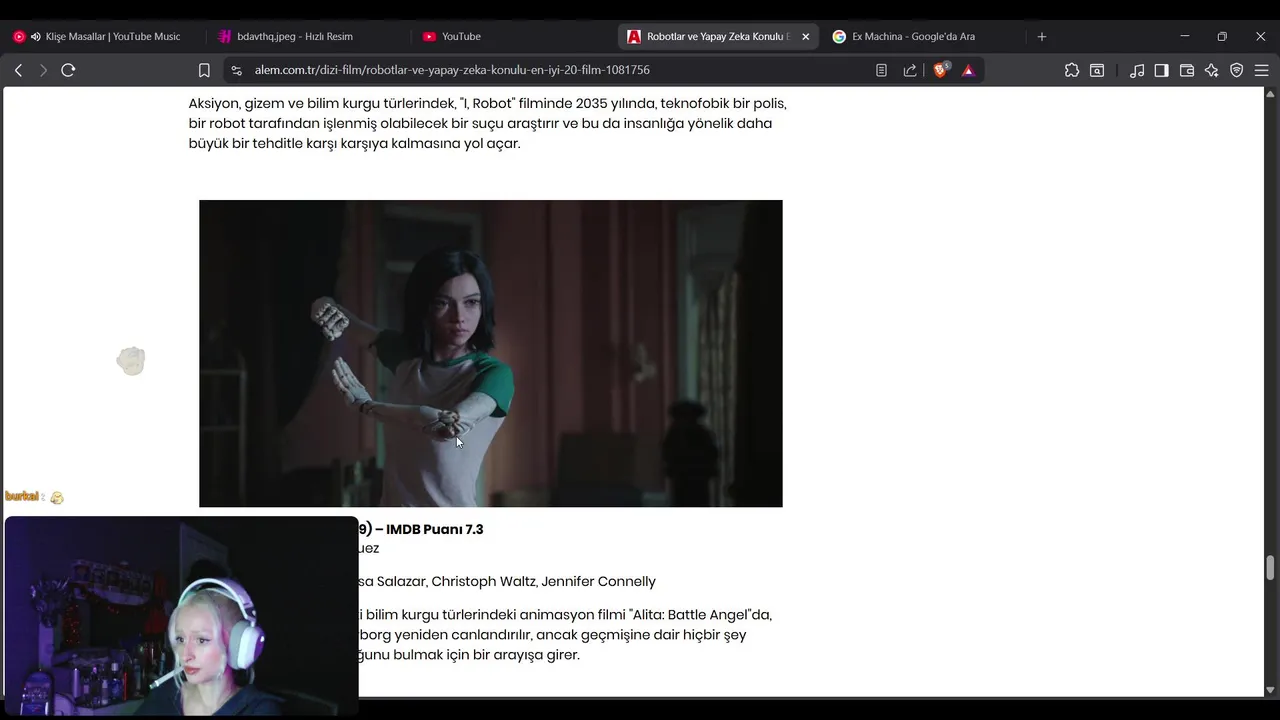
Task: Open media control music note icon
Action: (1137, 70)
